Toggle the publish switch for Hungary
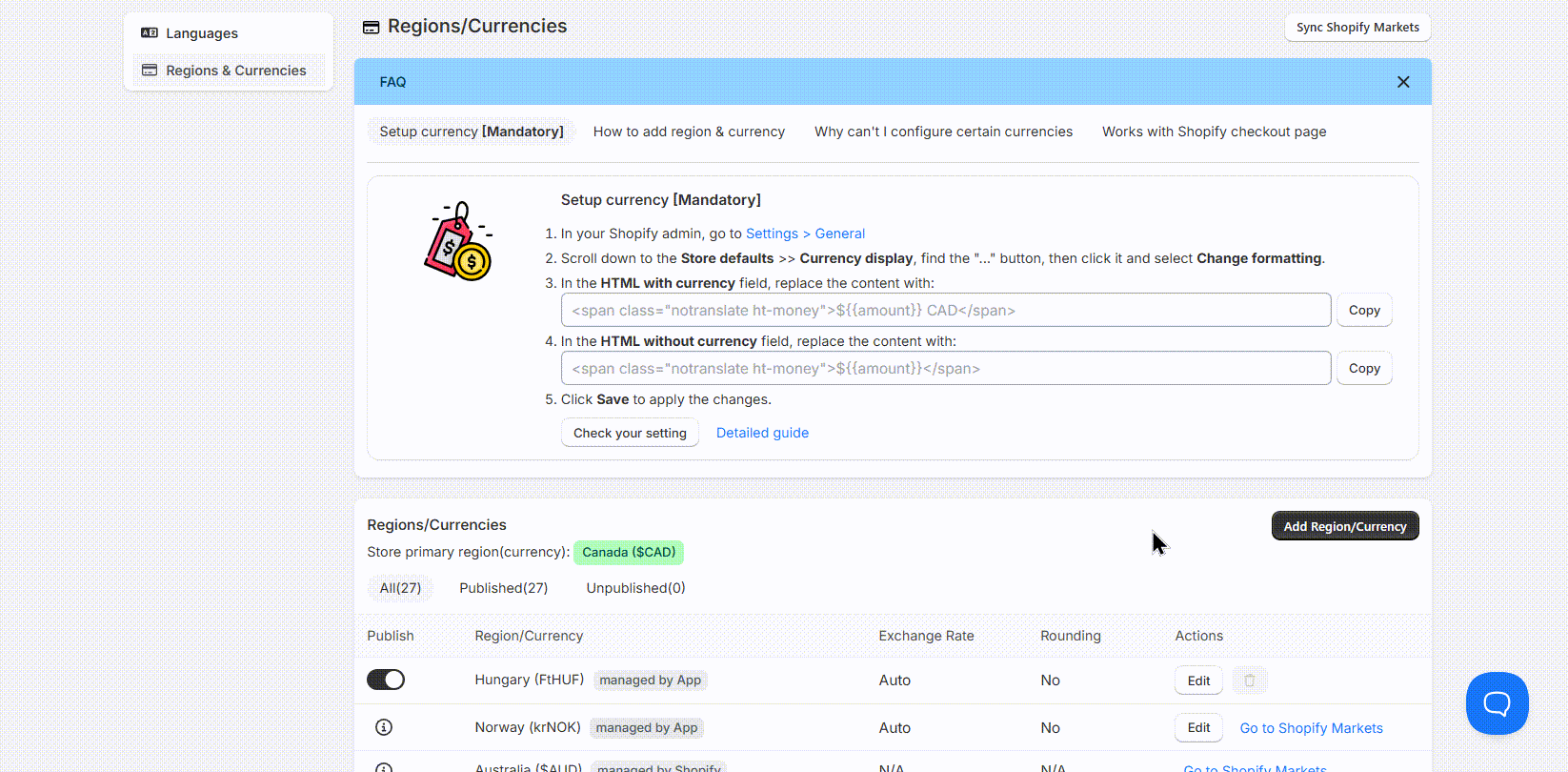Screen dimensions: 1568x772 coord(386,680)
